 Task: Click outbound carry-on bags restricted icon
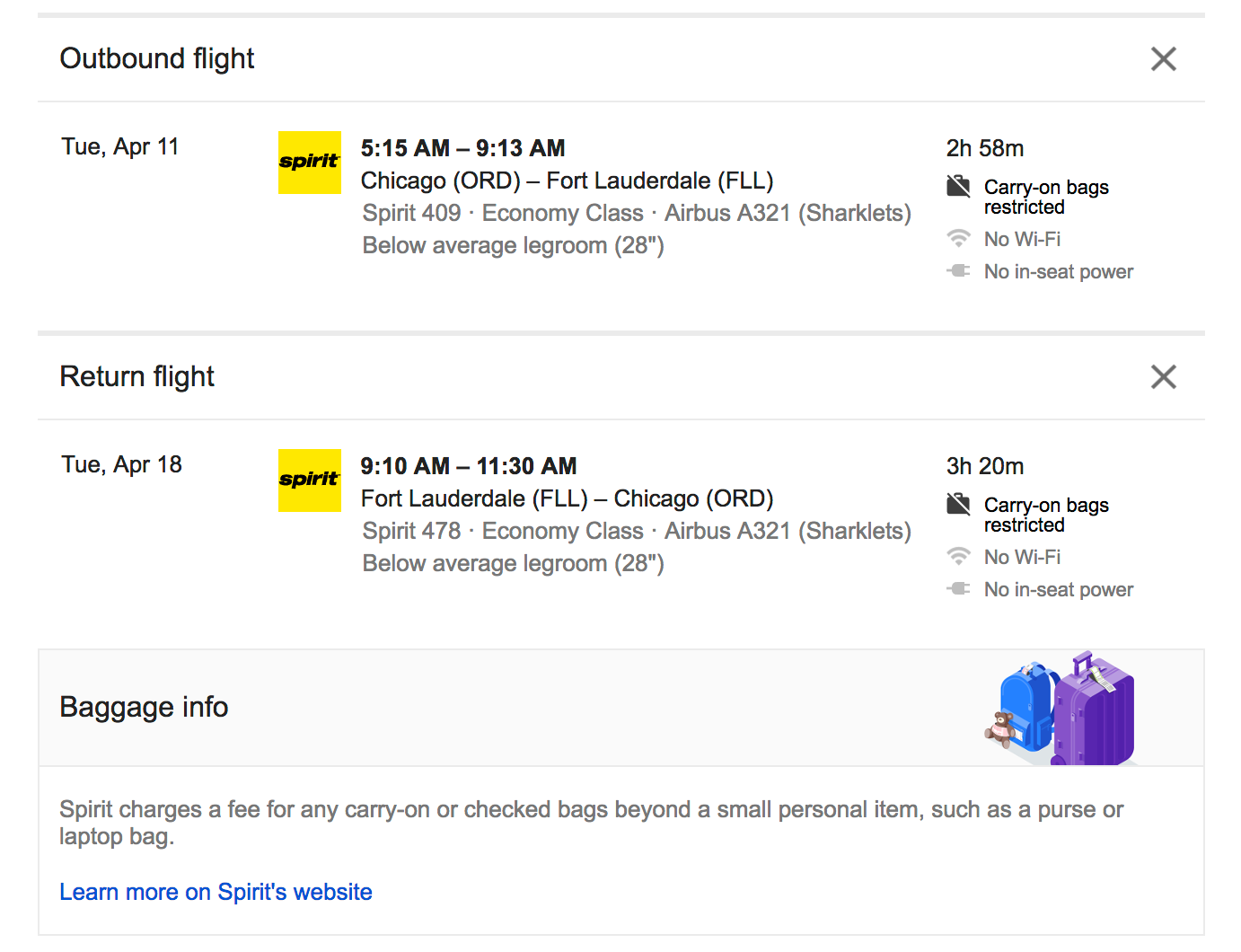coord(959,187)
